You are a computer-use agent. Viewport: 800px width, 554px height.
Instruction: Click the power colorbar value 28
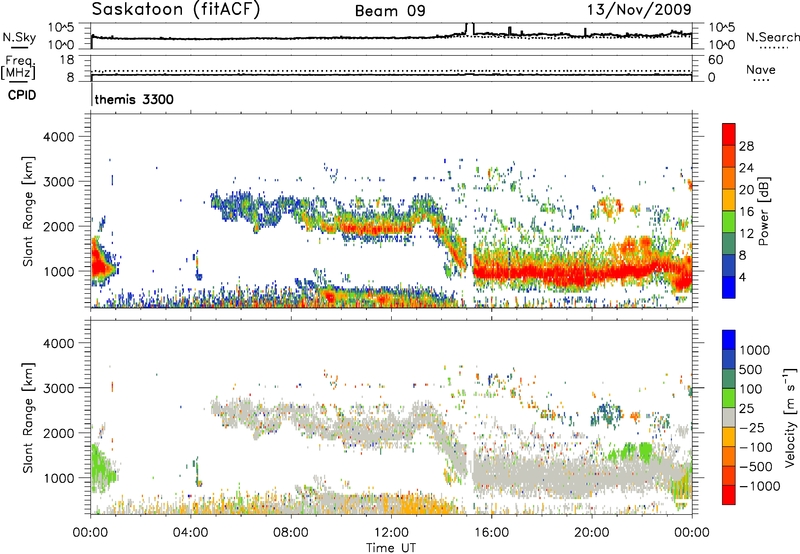point(746,146)
